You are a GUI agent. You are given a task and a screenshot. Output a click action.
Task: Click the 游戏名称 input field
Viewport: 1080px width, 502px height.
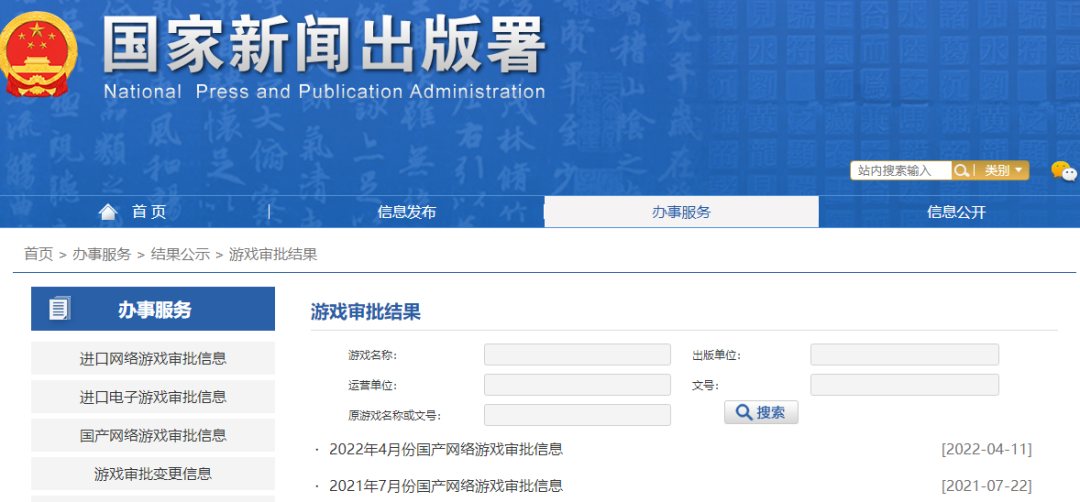tap(577, 355)
